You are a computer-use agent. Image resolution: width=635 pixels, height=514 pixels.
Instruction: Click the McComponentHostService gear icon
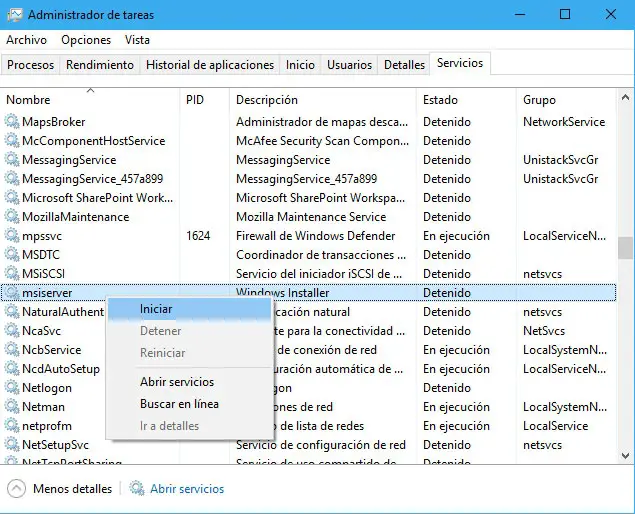[12, 141]
